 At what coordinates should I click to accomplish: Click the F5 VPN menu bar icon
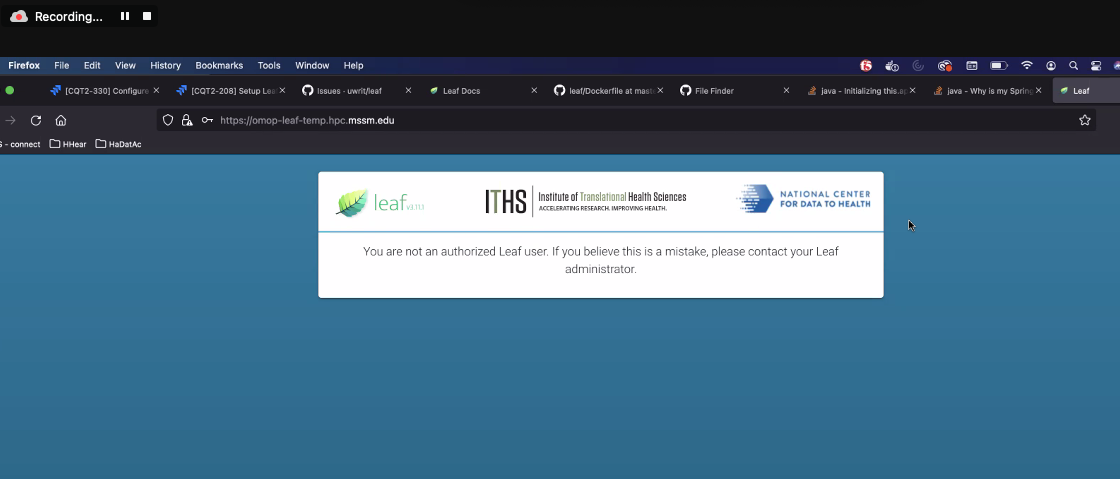(x=866, y=66)
